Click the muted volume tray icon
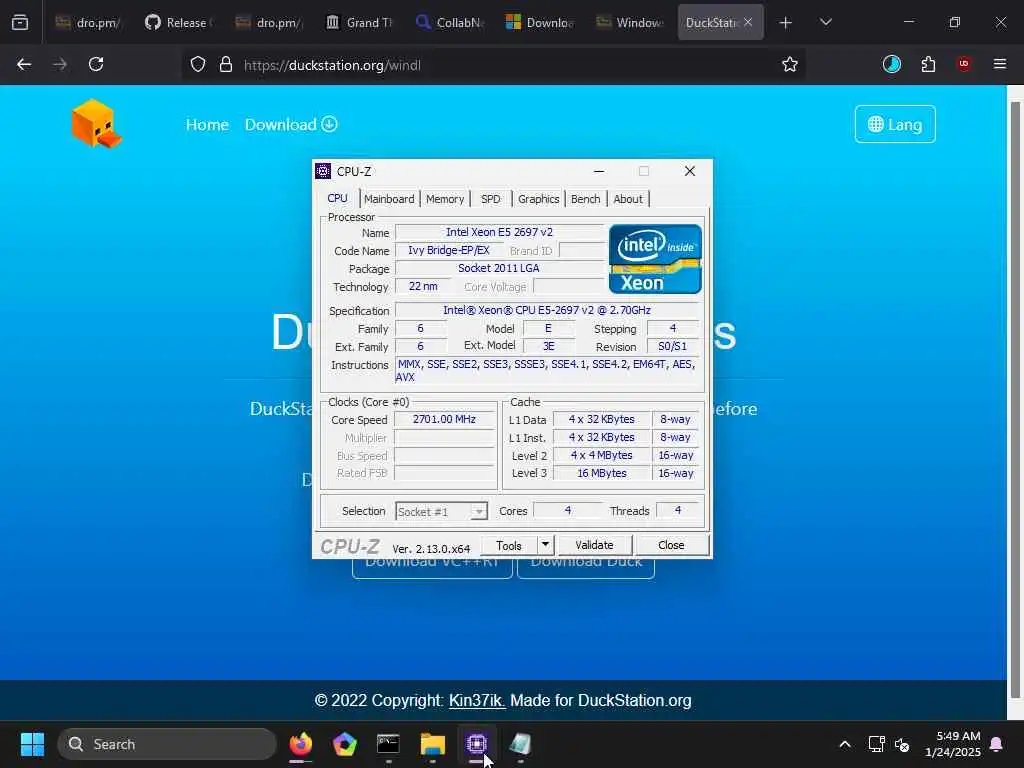 tap(903, 744)
